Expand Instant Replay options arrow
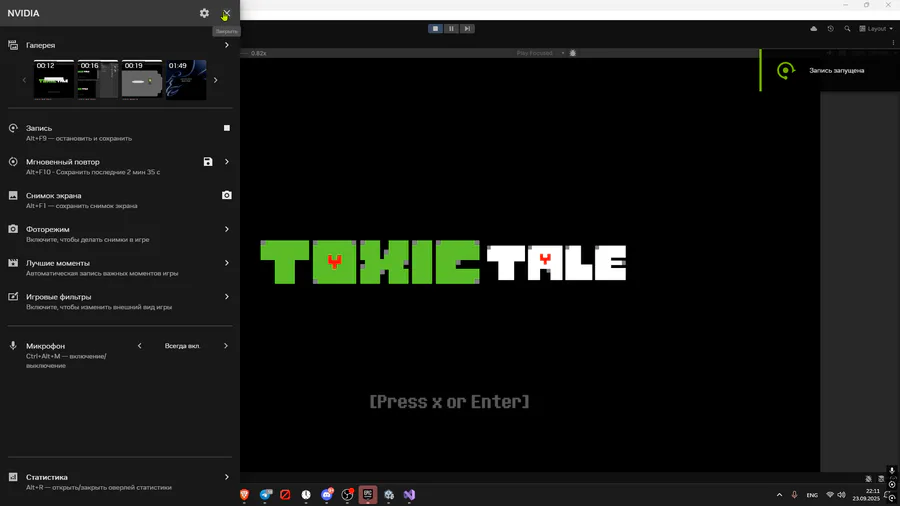Viewport: 900px width, 506px height. point(227,162)
